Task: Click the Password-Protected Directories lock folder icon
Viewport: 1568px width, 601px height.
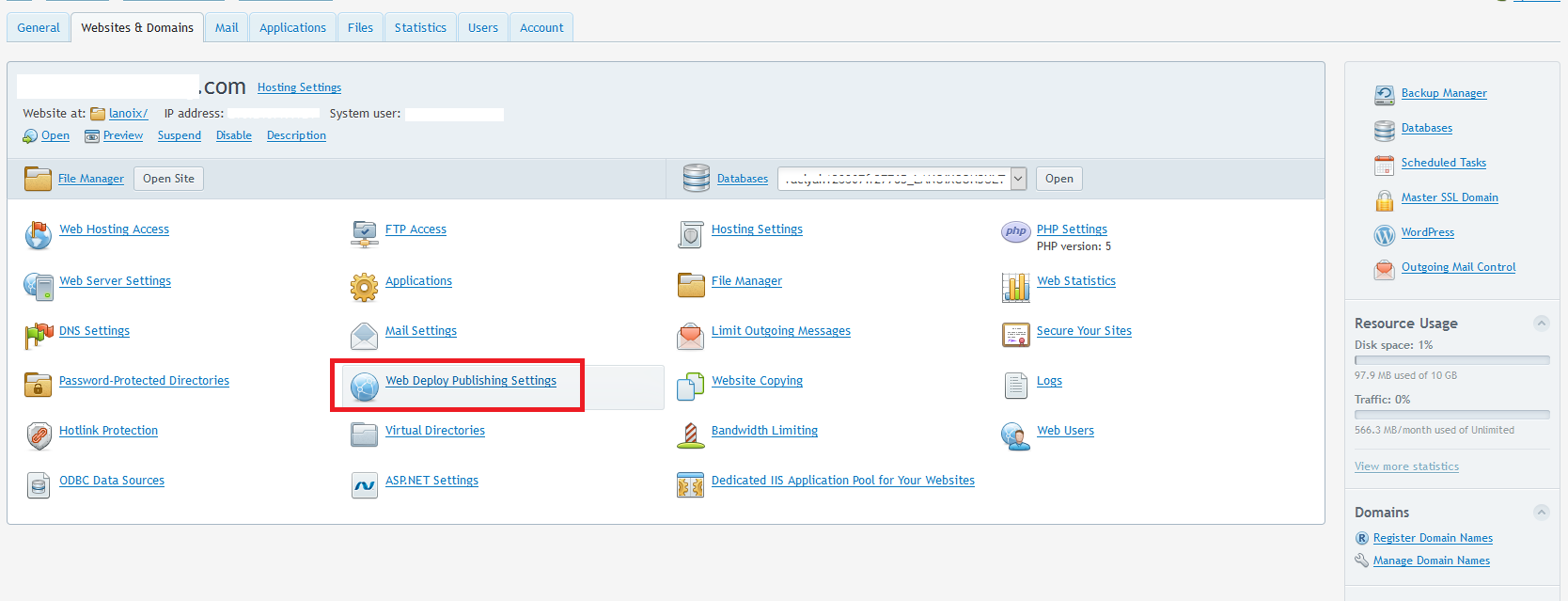Action: click(38, 385)
